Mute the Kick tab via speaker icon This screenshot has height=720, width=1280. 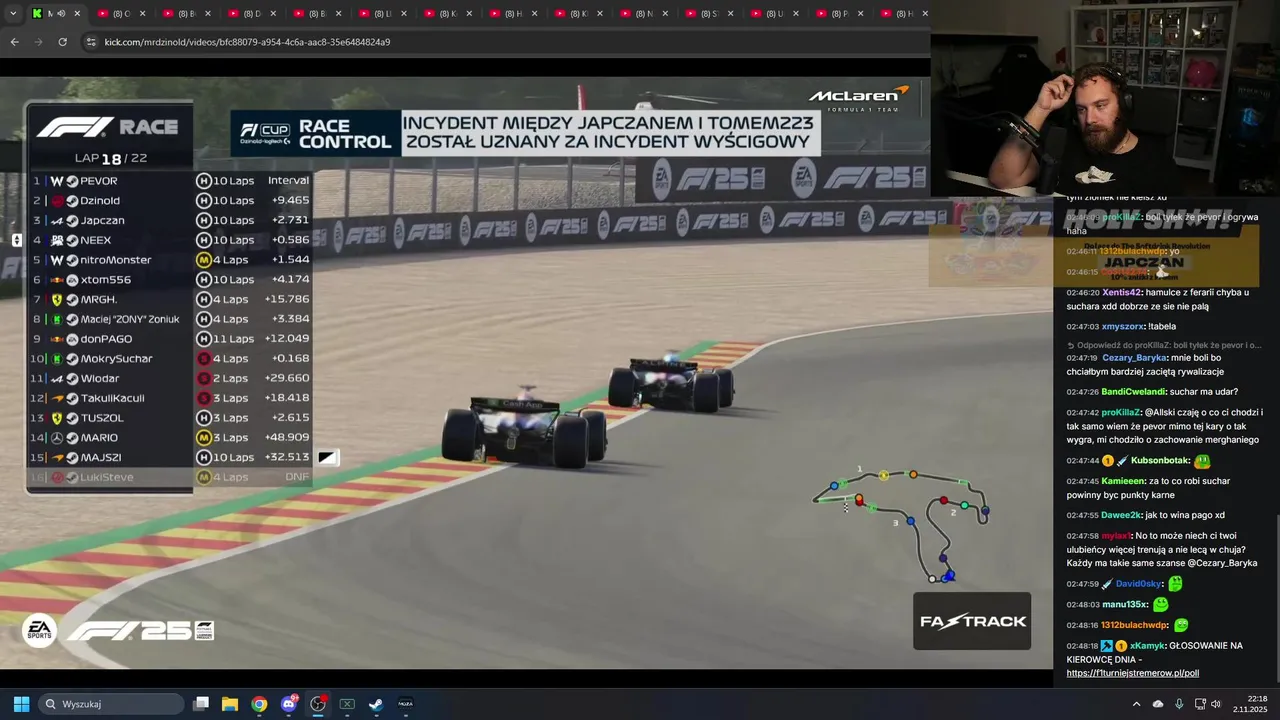(x=61, y=13)
